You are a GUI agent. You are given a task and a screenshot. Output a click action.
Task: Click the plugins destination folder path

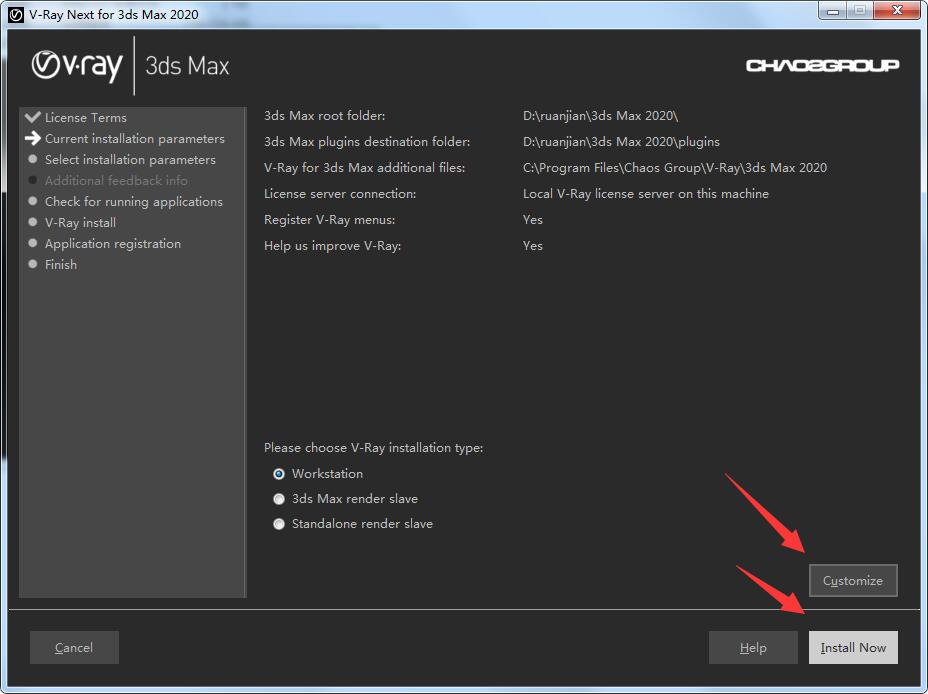621,142
